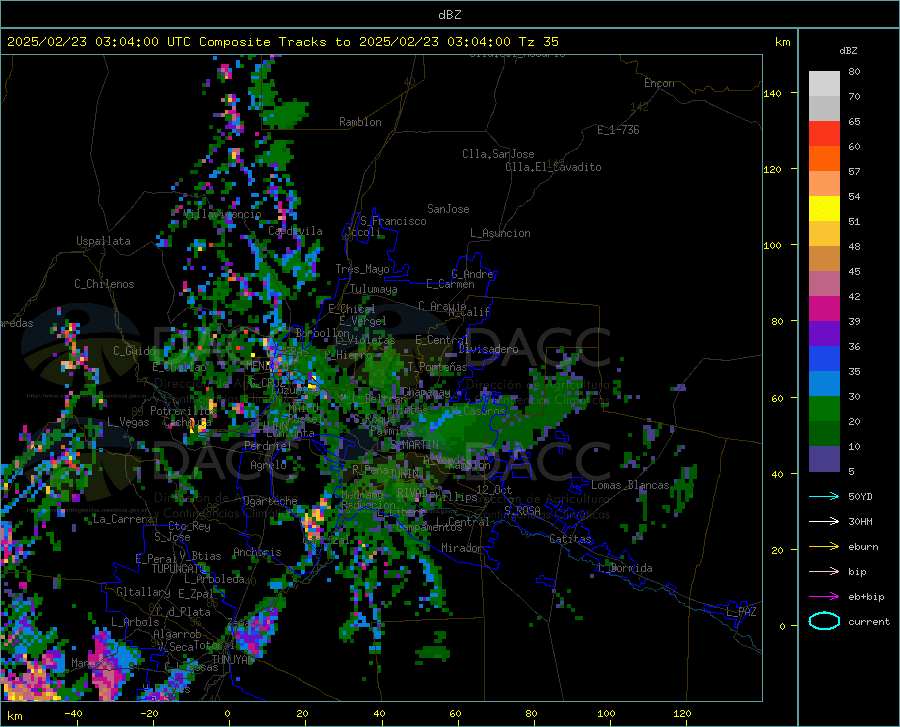Click the C_Chilenos map label
Viewport: 900px width, 727px height.
tap(104, 284)
